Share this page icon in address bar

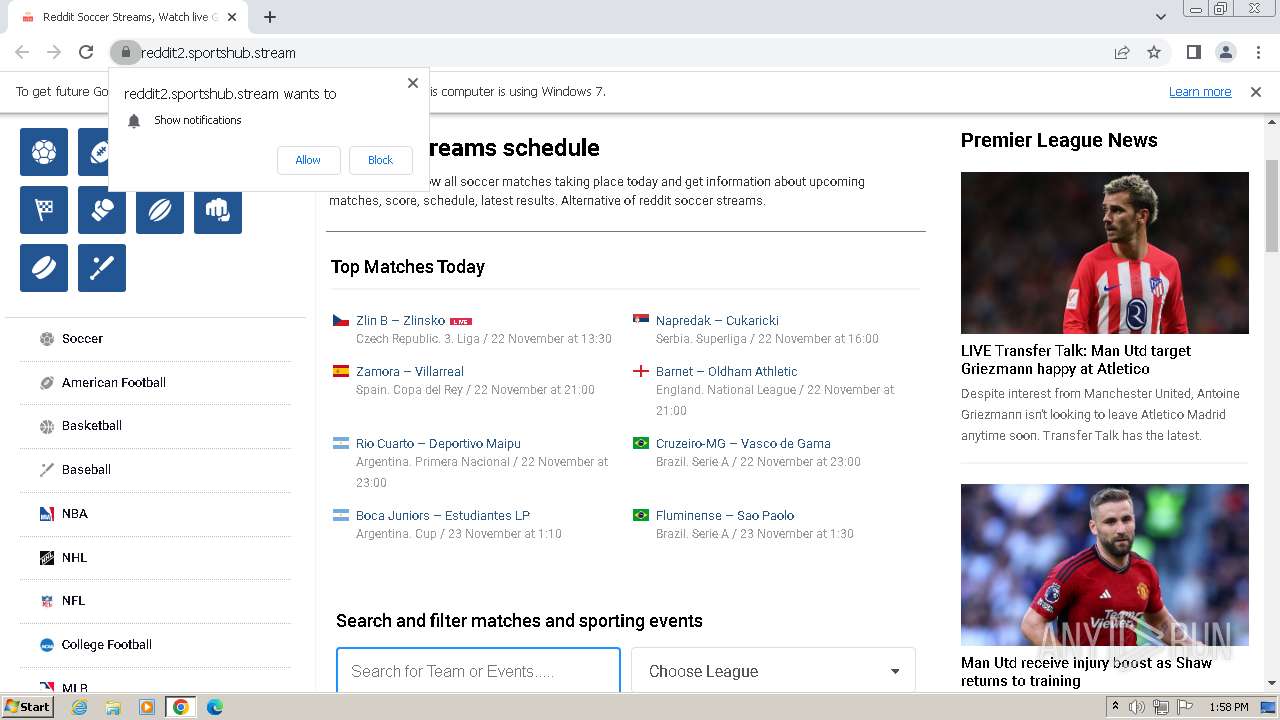(1122, 53)
